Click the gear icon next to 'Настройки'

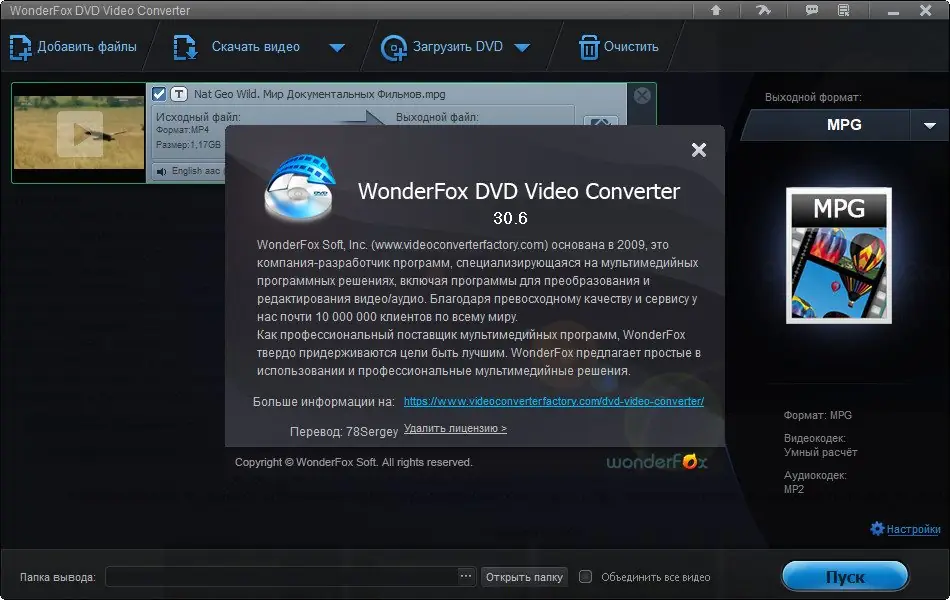877,528
